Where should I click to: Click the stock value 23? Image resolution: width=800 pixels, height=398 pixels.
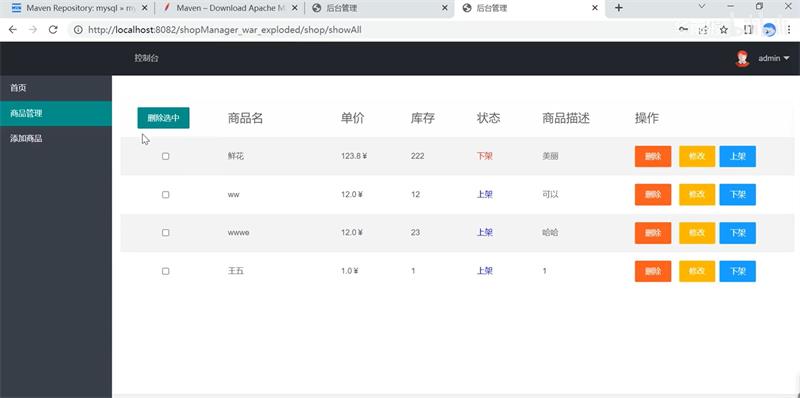click(x=415, y=233)
